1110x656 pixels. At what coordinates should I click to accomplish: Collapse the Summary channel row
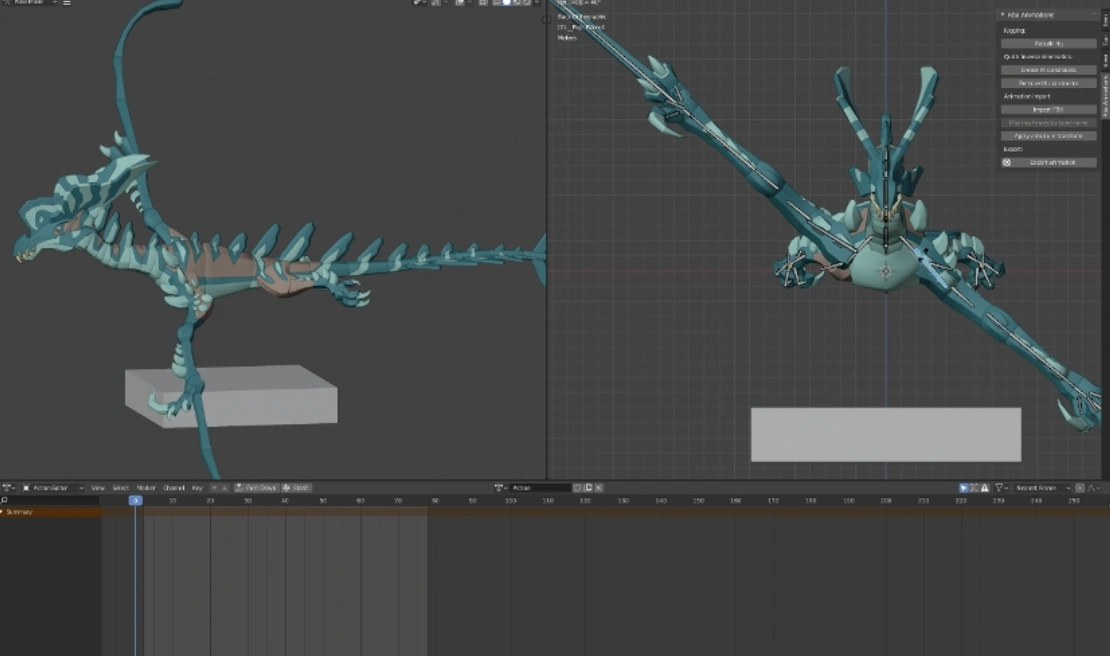[x=3, y=512]
